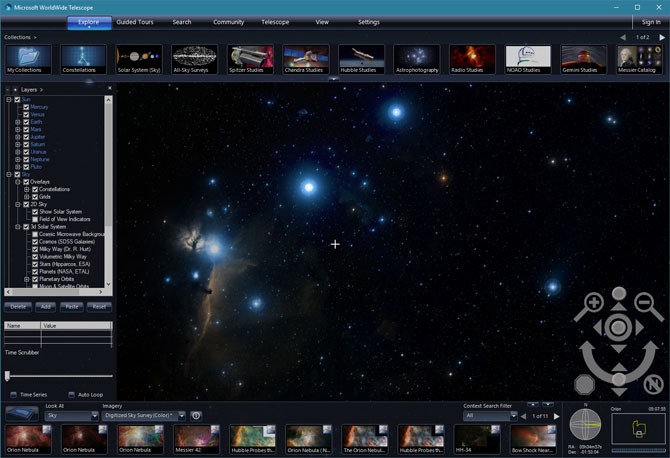670x458 pixels.
Task: Open the Messier Catalog collection
Action: coord(639,59)
